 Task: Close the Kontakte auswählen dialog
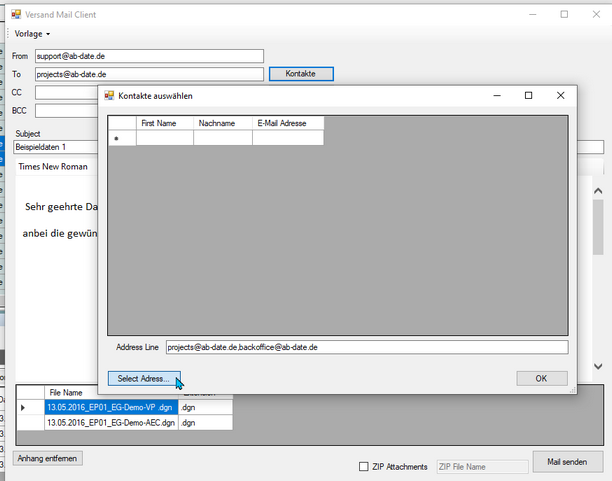[x=560, y=96]
